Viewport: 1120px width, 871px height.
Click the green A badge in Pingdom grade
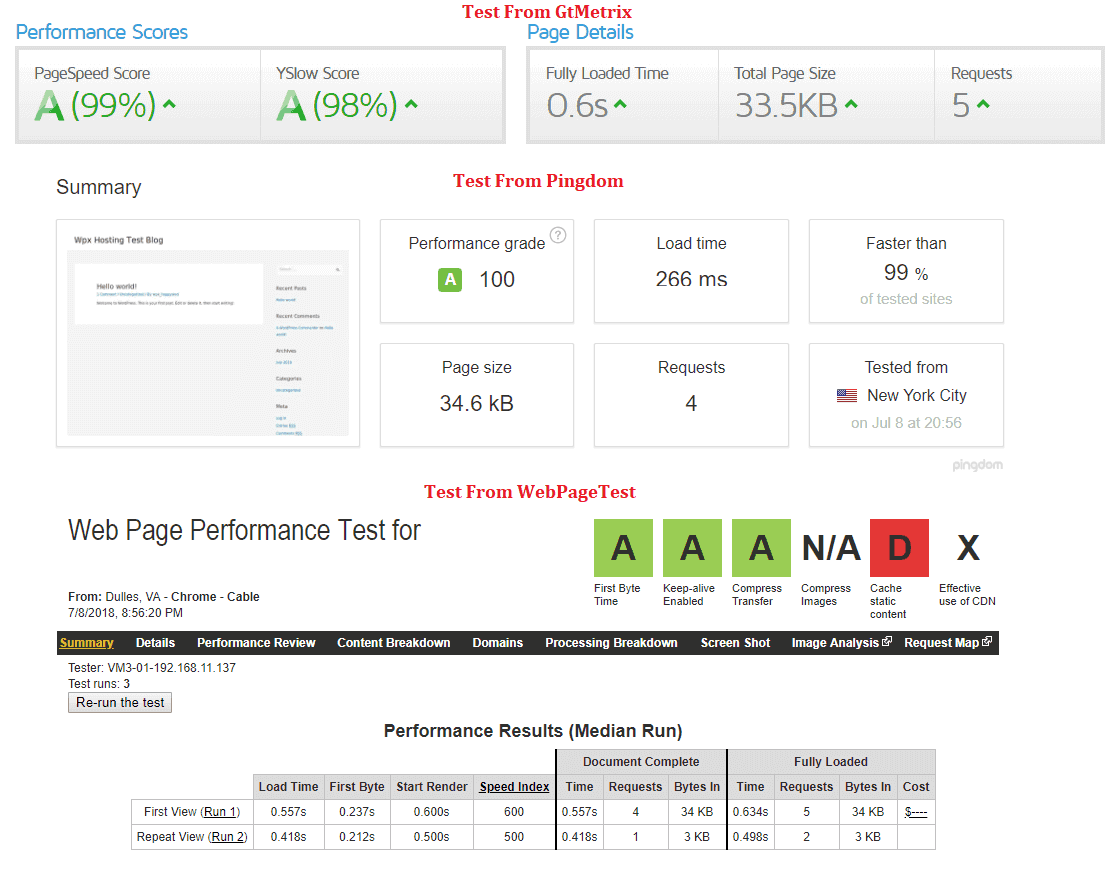pos(450,279)
